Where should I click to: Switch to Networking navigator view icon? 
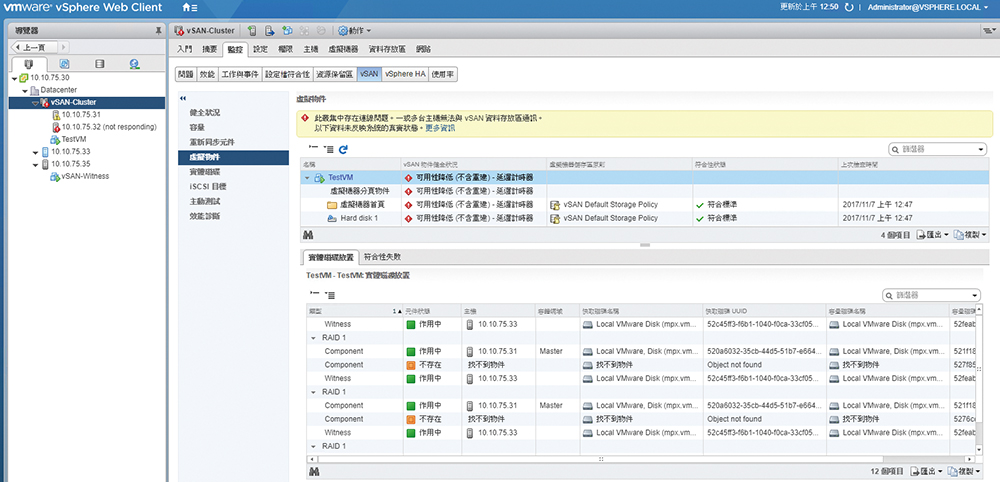pos(134,64)
